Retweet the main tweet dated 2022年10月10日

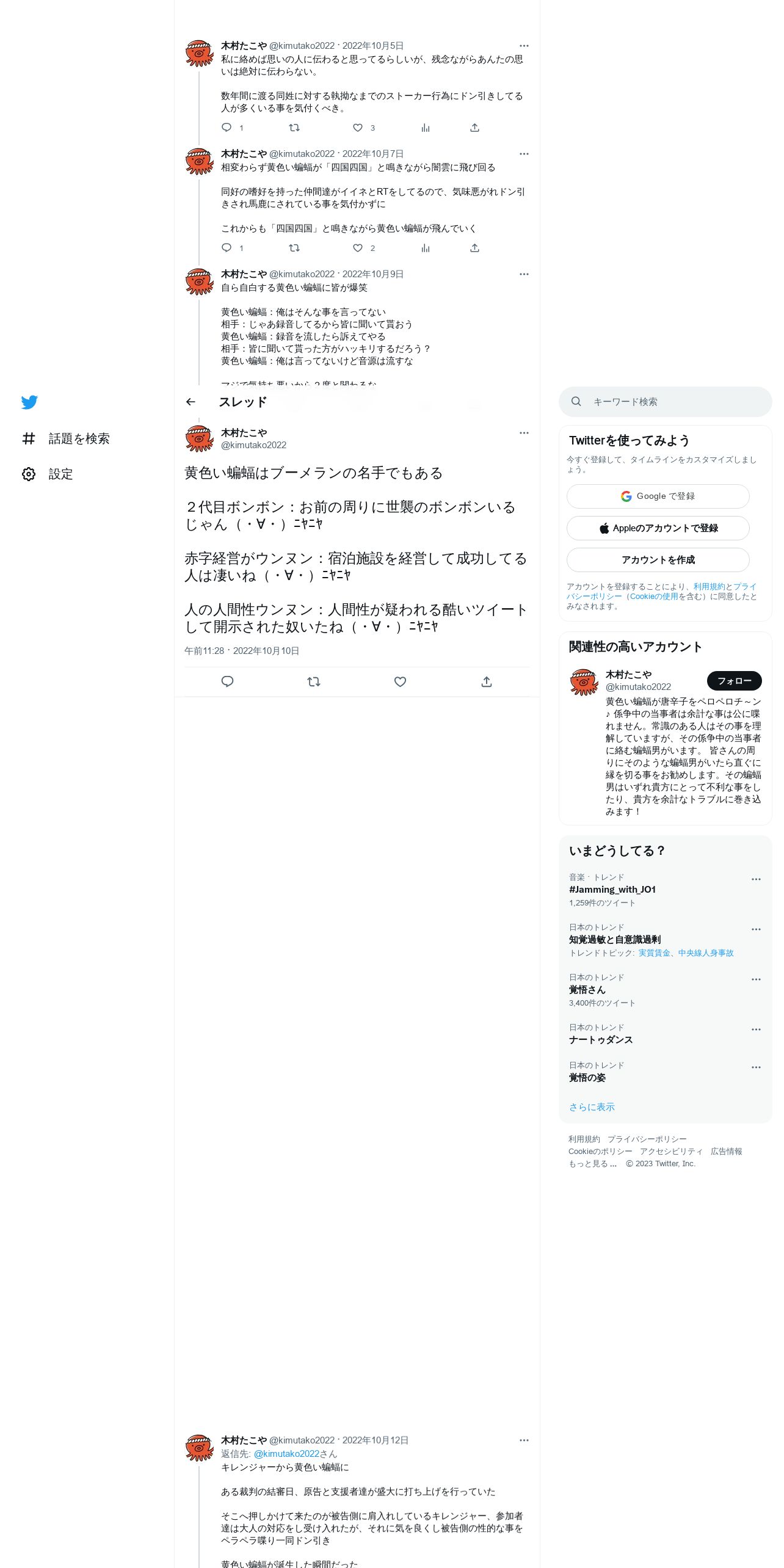click(x=314, y=681)
